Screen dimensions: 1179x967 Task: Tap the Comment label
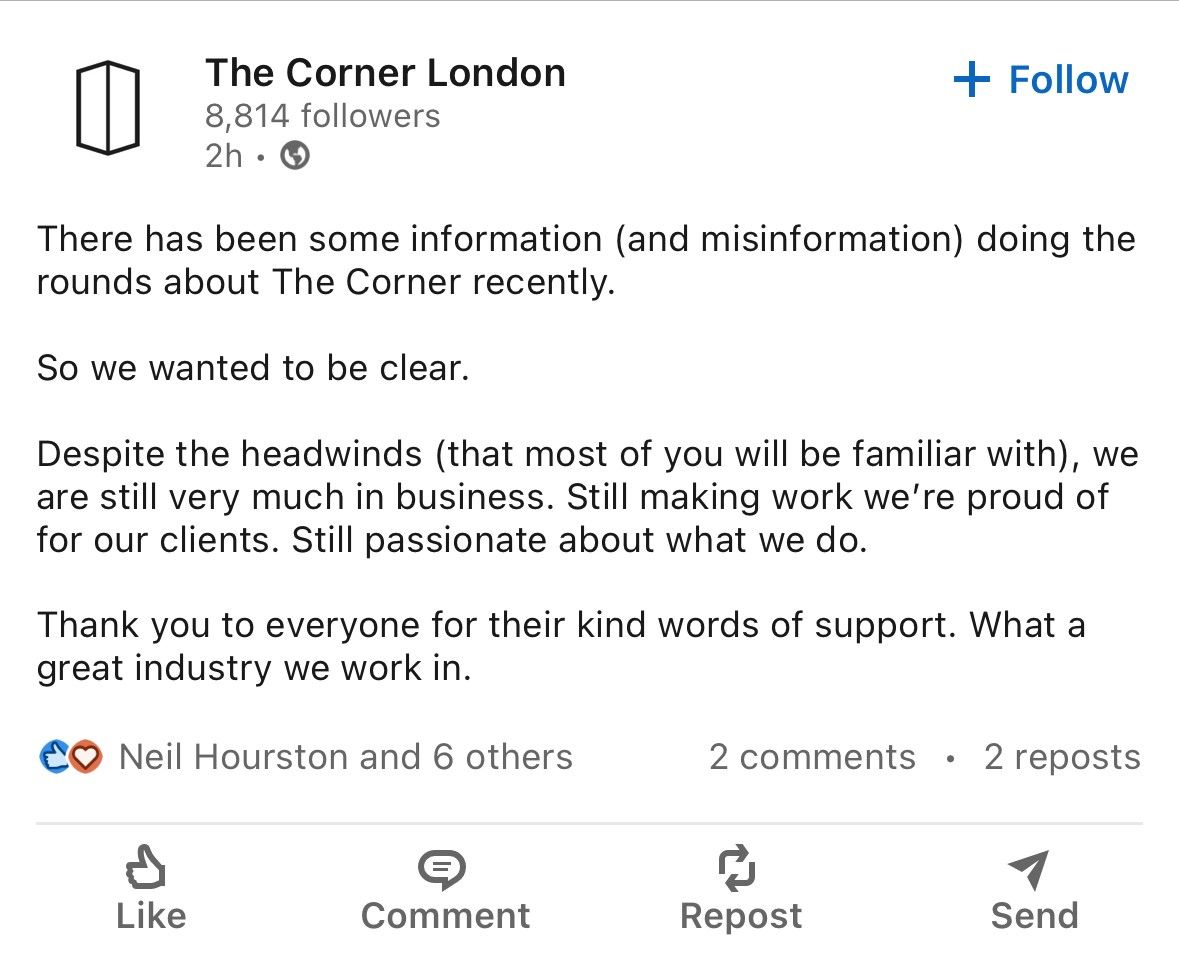[445, 916]
